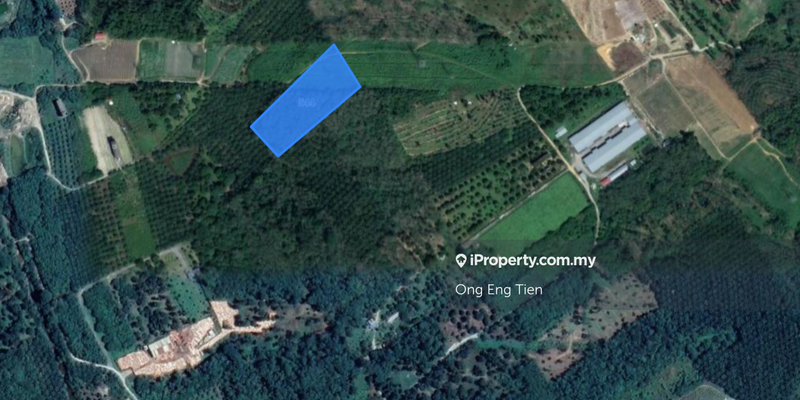Click the brown tilled farm plot at top
The width and height of the screenshot is (800, 400).
[x=106, y=61]
